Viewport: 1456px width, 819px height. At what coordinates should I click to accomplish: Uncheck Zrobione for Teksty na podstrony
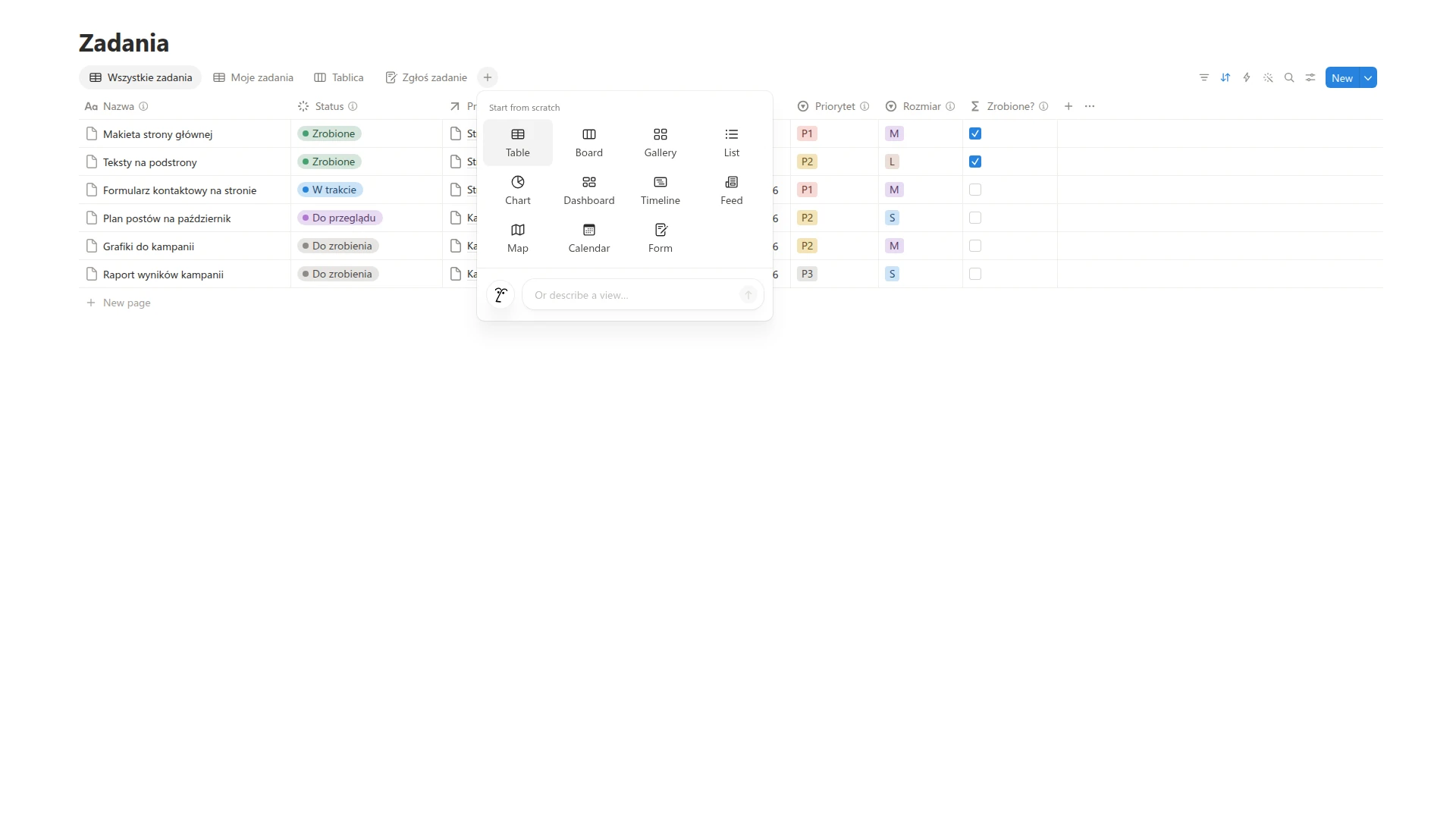(x=975, y=162)
